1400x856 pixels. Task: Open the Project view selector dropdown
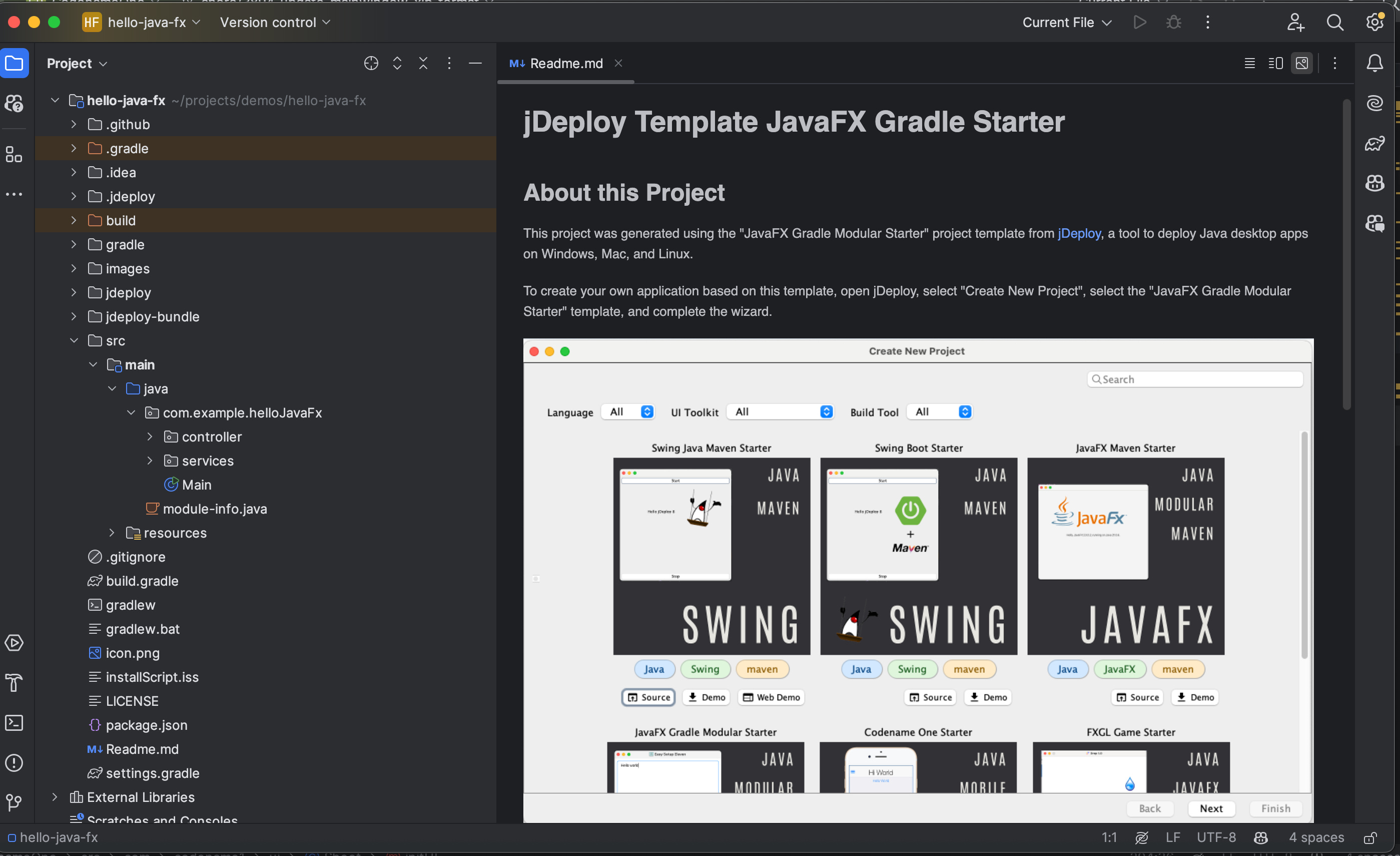pos(77,63)
